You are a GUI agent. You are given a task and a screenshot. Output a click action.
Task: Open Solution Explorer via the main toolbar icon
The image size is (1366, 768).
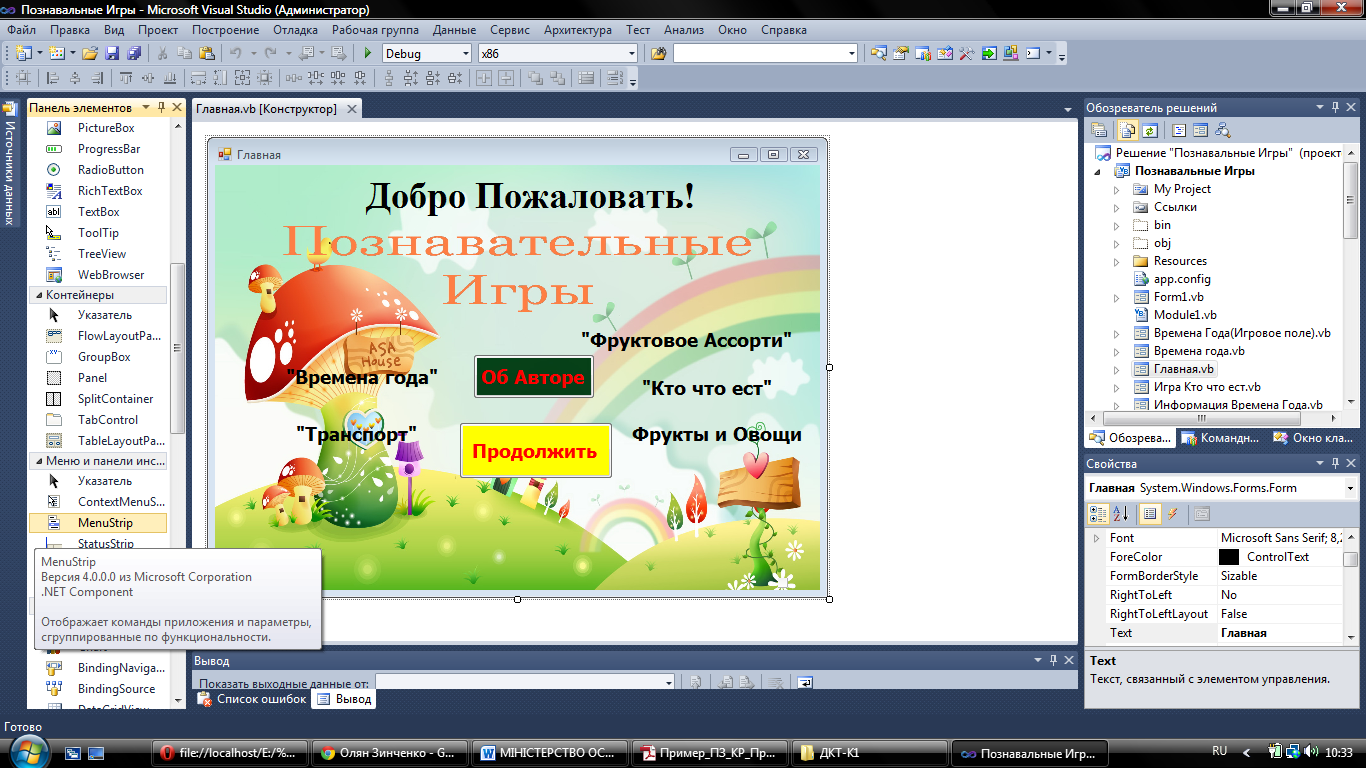(878, 53)
